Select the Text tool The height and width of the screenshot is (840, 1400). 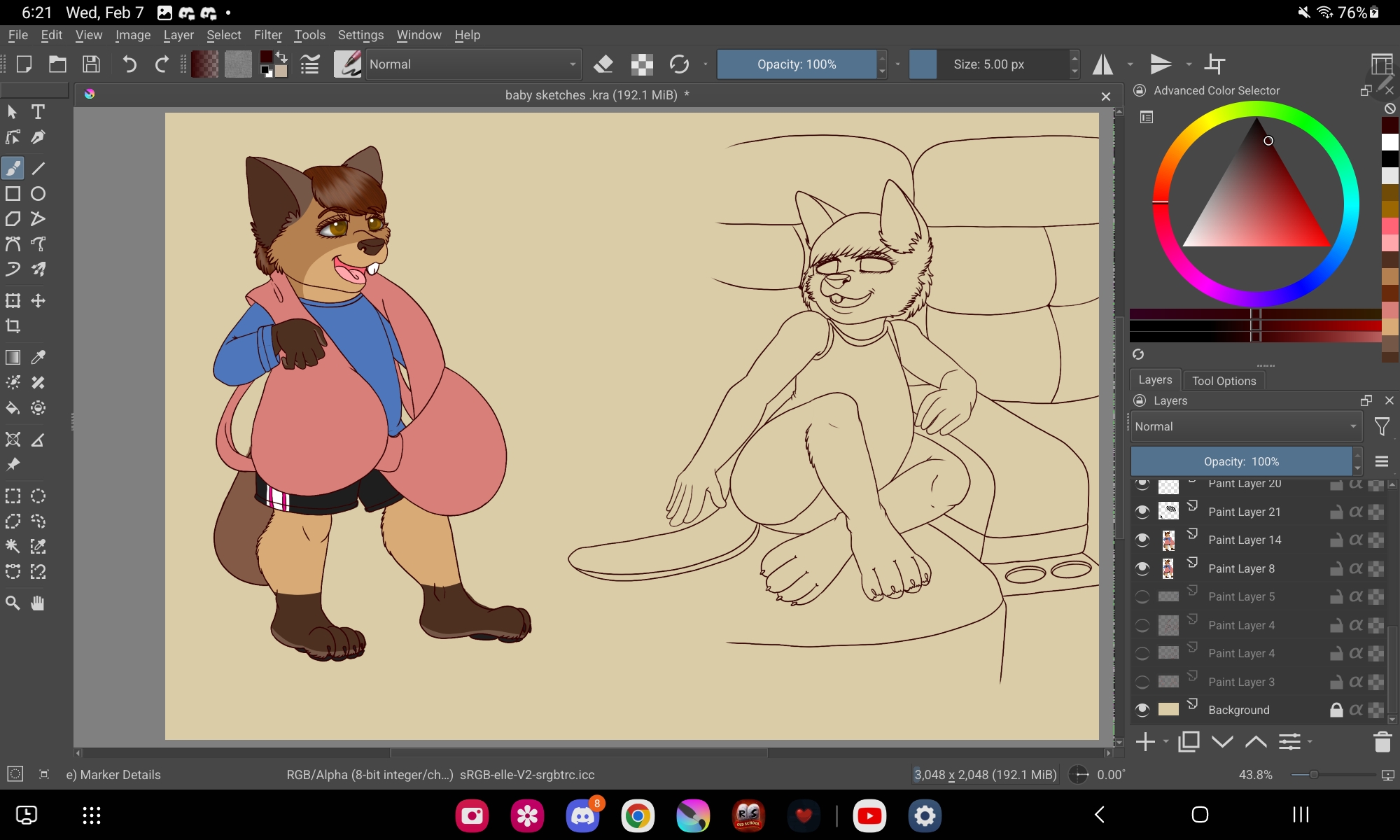38,112
